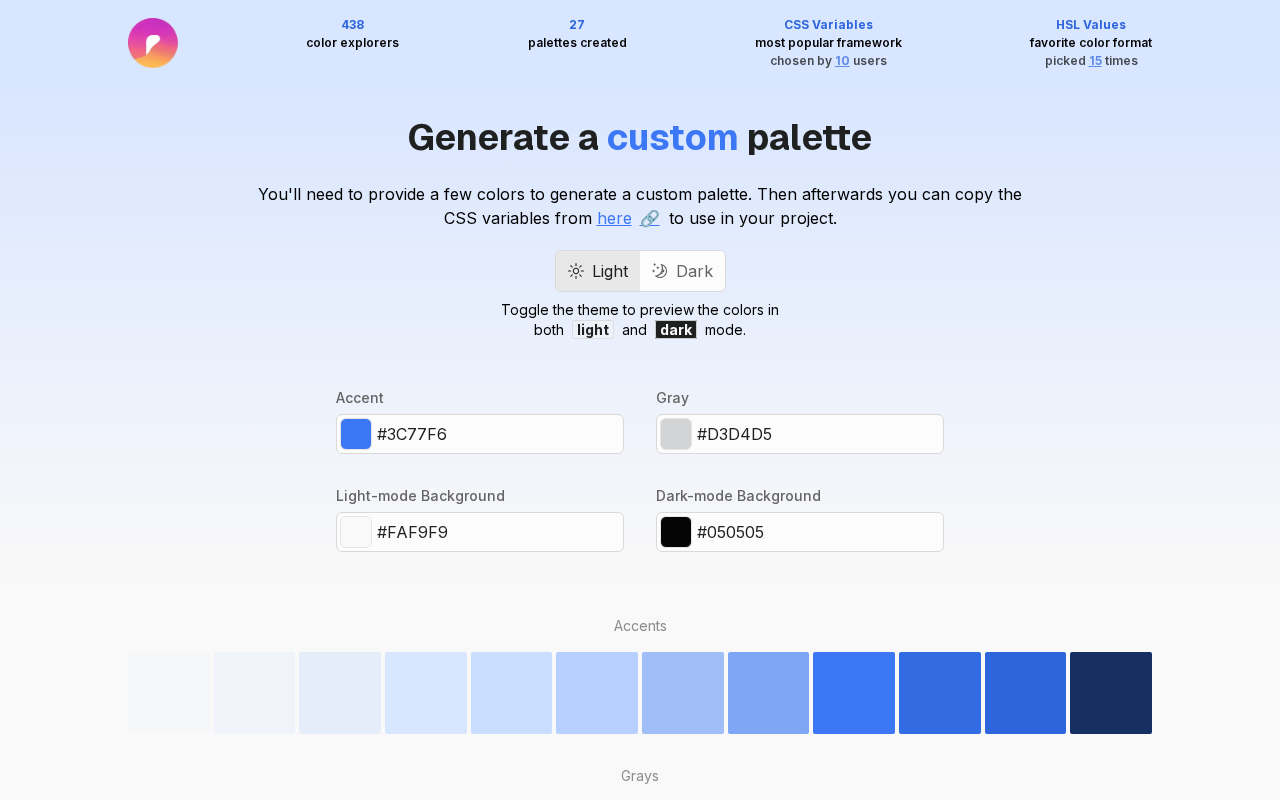Click 'favorite color format' text
The image size is (1280, 800).
(x=1091, y=43)
